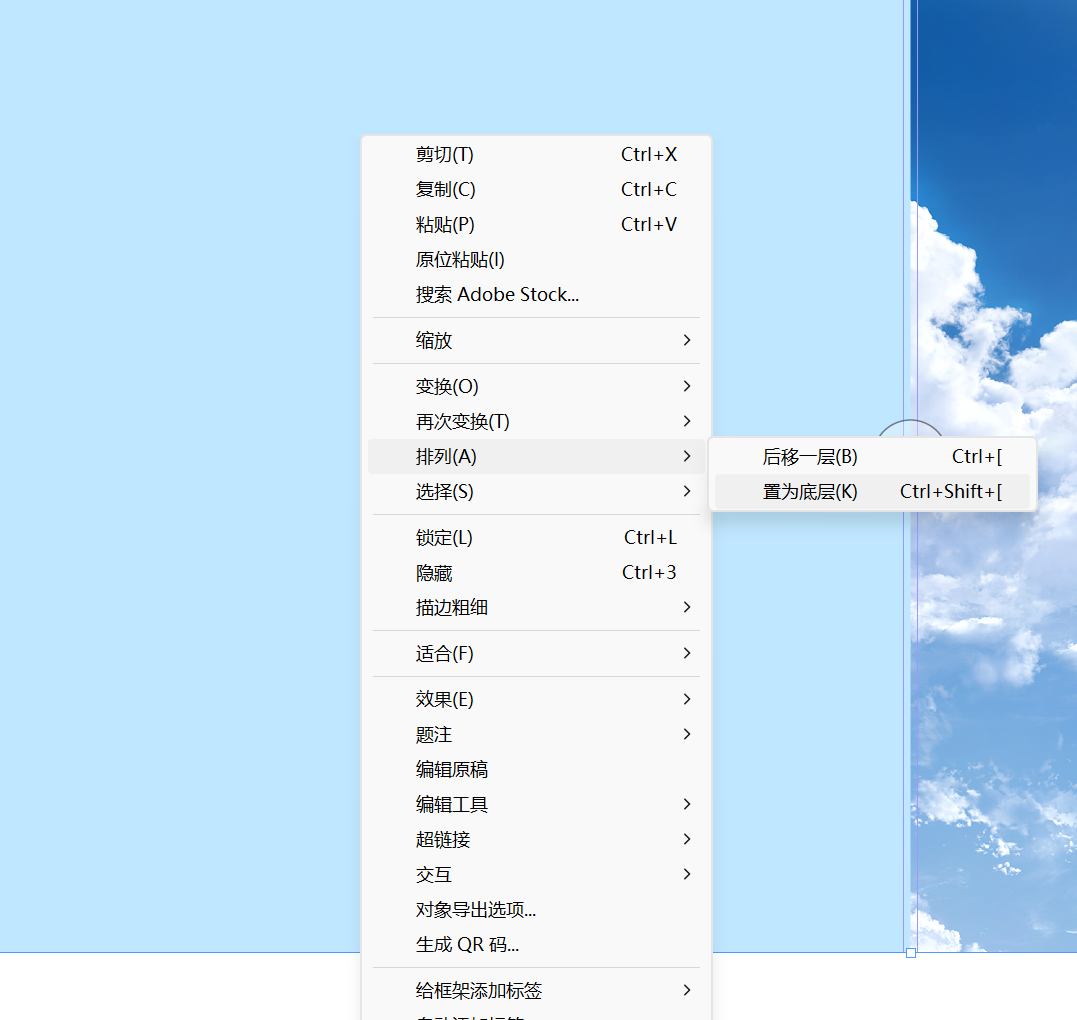1077x1020 pixels.
Task: Select 置为底层(K) to send to back
Action: coord(810,492)
